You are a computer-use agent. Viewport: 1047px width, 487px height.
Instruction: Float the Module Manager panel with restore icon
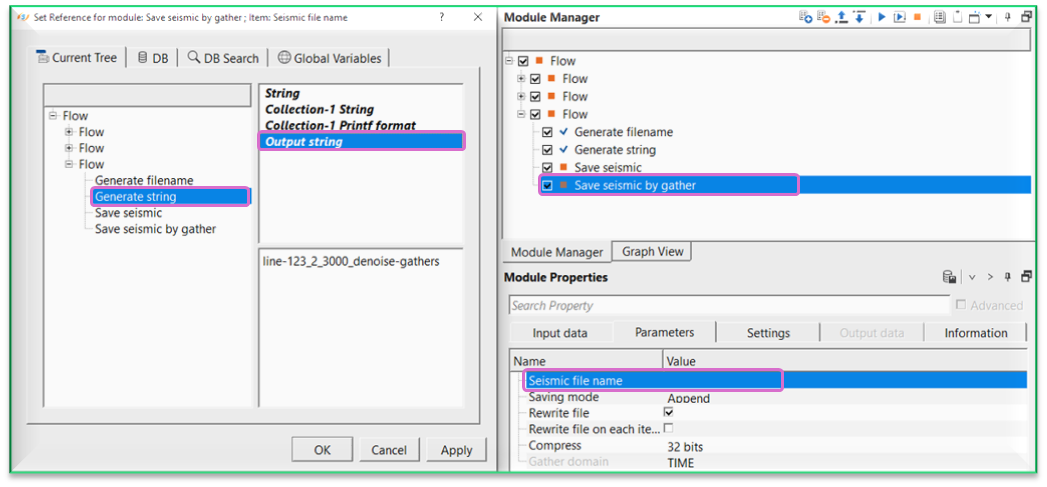1027,17
